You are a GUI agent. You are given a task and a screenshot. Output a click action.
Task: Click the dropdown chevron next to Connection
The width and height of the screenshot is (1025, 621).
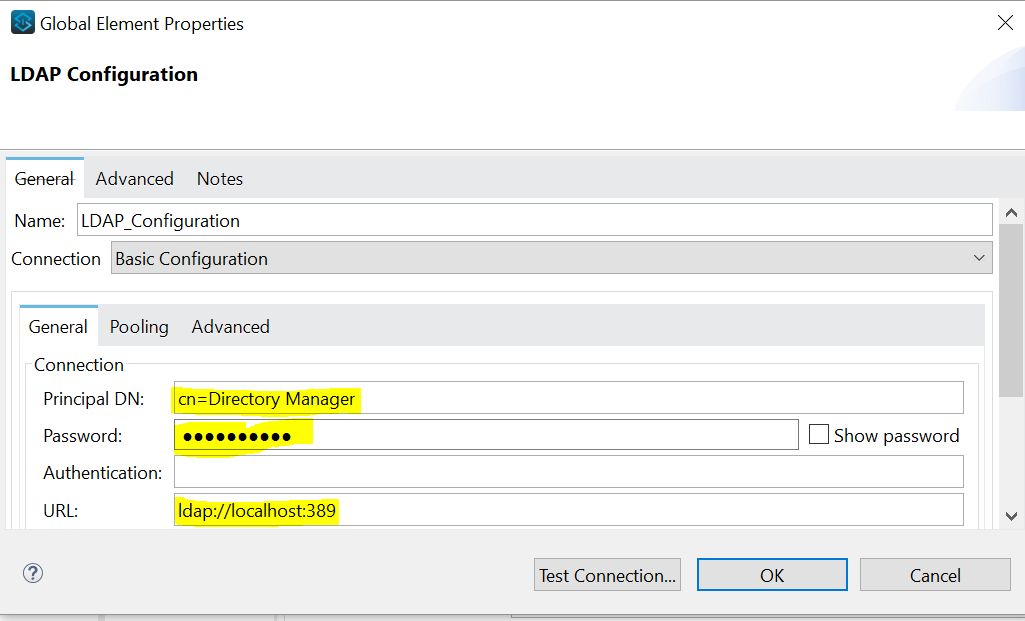click(979, 258)
